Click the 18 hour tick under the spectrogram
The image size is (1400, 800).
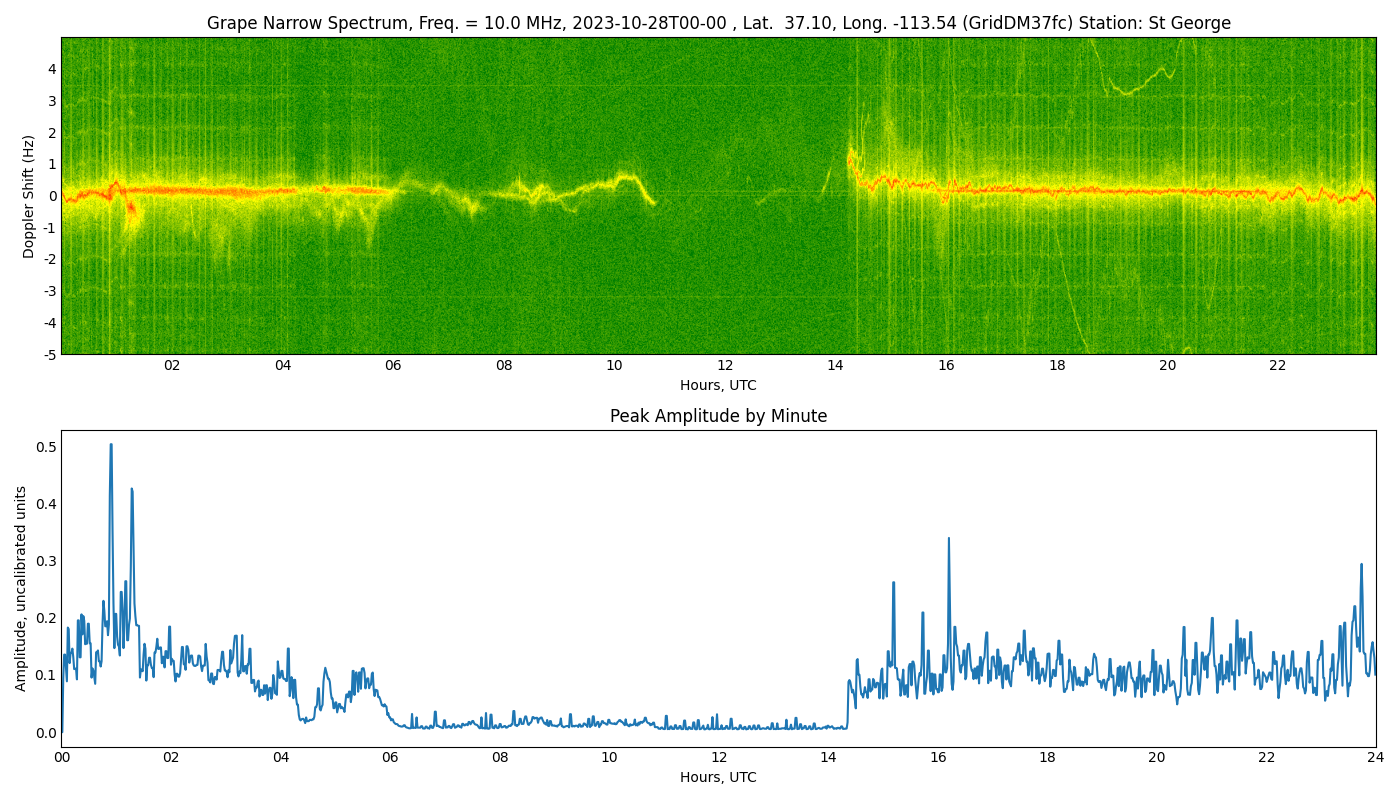(x=1057, y=366)
